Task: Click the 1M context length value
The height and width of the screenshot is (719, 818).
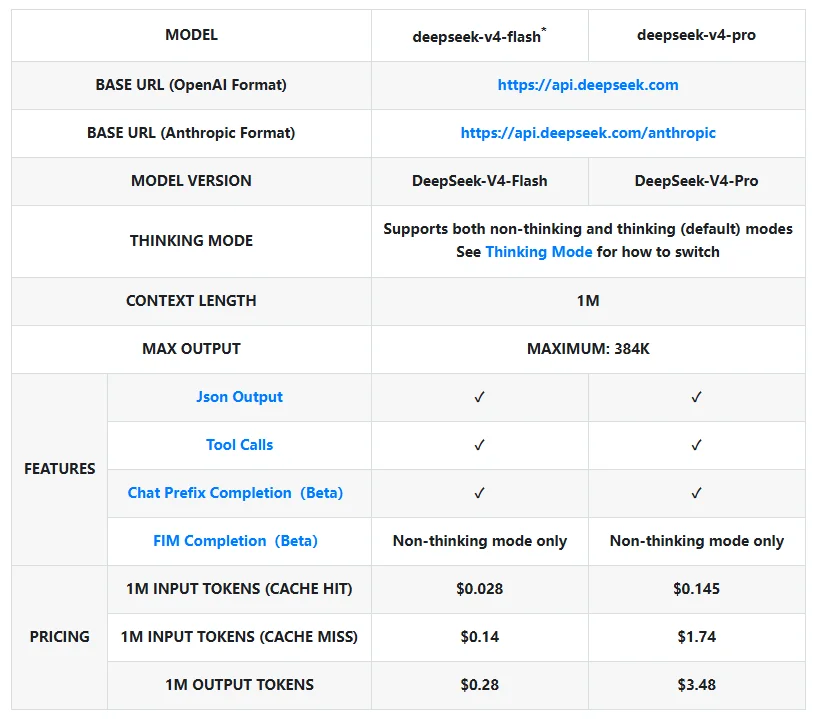Action: tap(588, 301)
